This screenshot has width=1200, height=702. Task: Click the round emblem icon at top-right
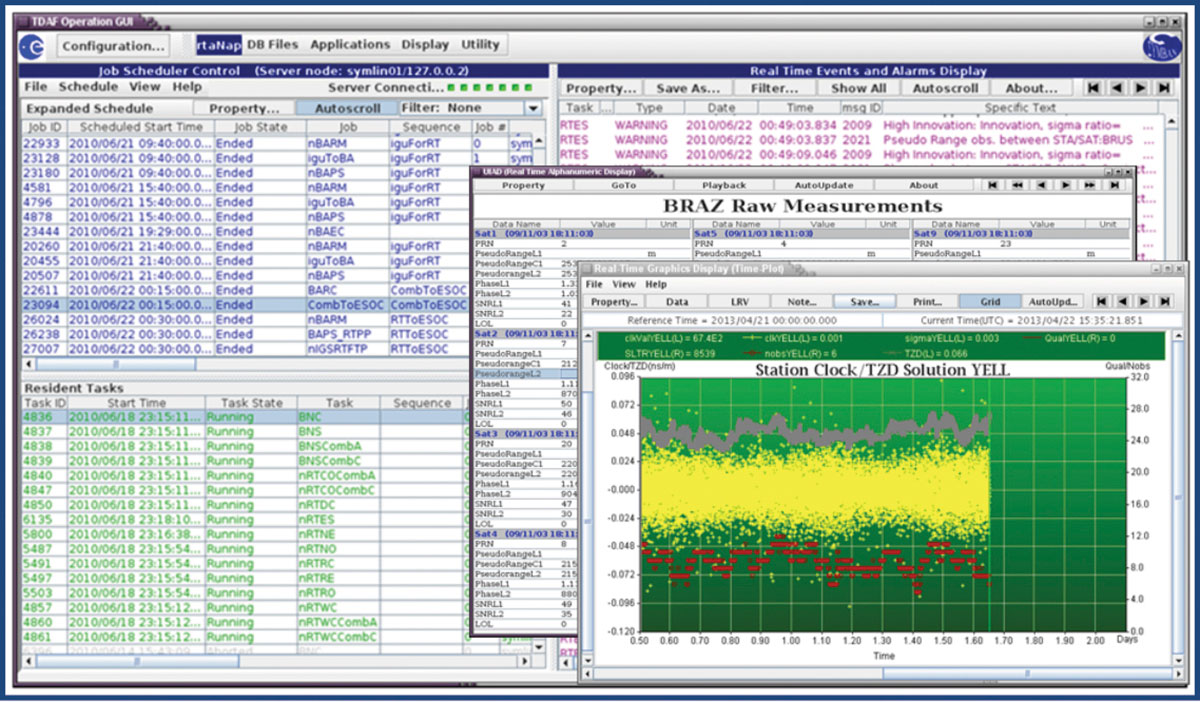[1161, 47]
